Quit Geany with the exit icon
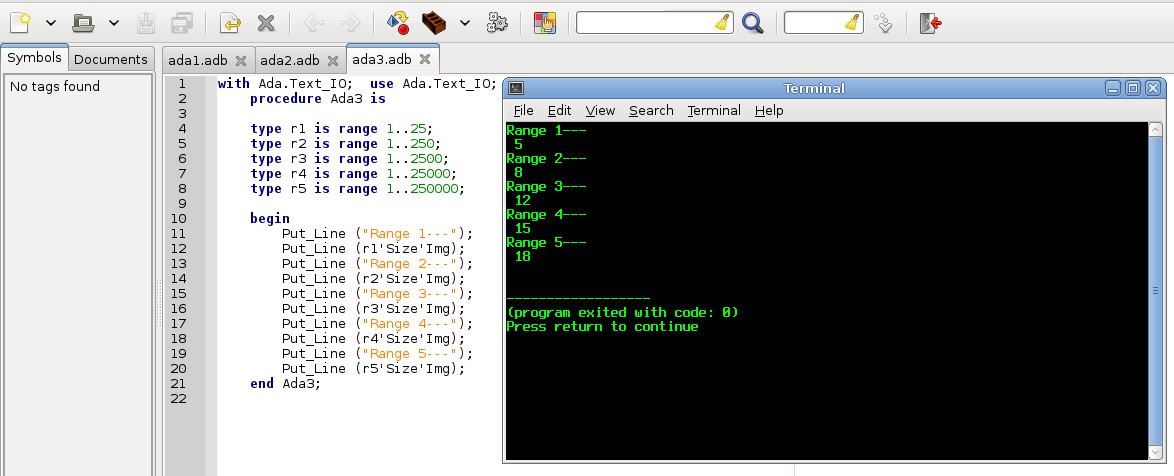1174x476 pixels. [931, 22]
